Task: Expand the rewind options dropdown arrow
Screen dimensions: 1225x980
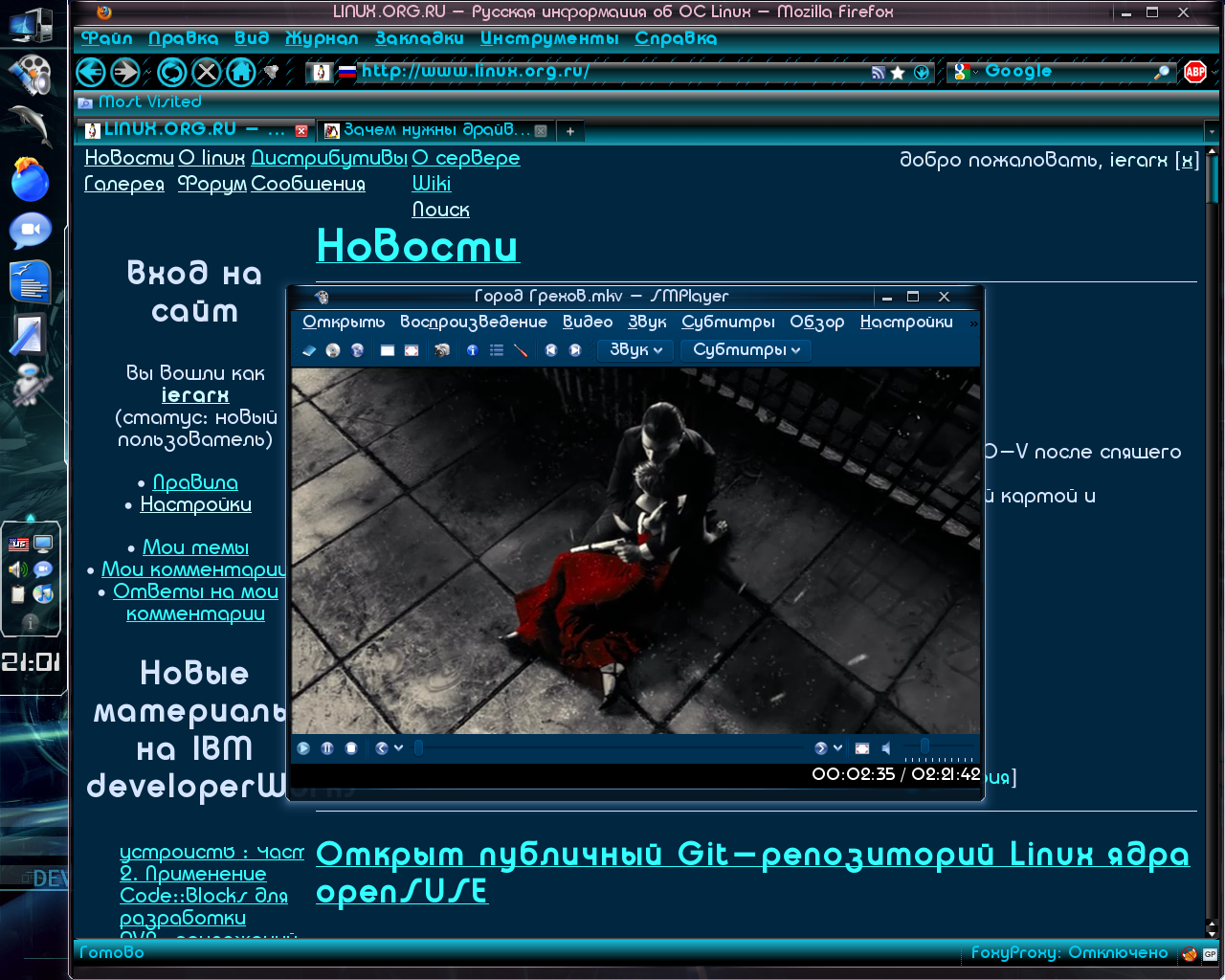Action: coord(398,748)
